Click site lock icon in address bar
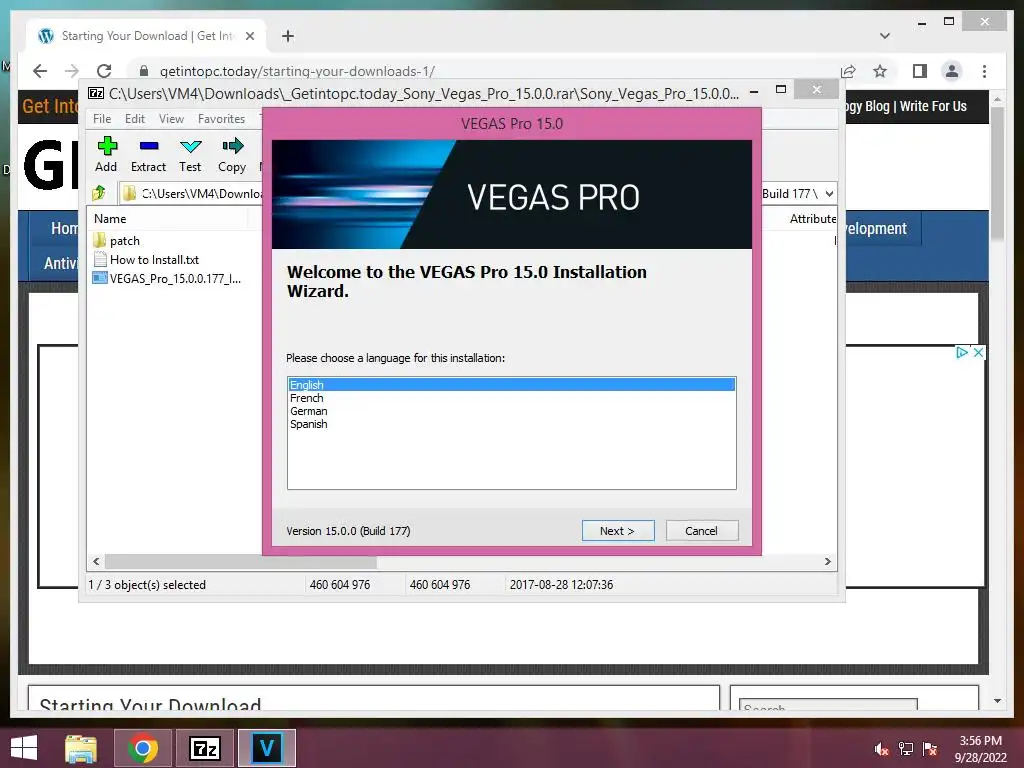1024x768 pixels. pos(144,71)
